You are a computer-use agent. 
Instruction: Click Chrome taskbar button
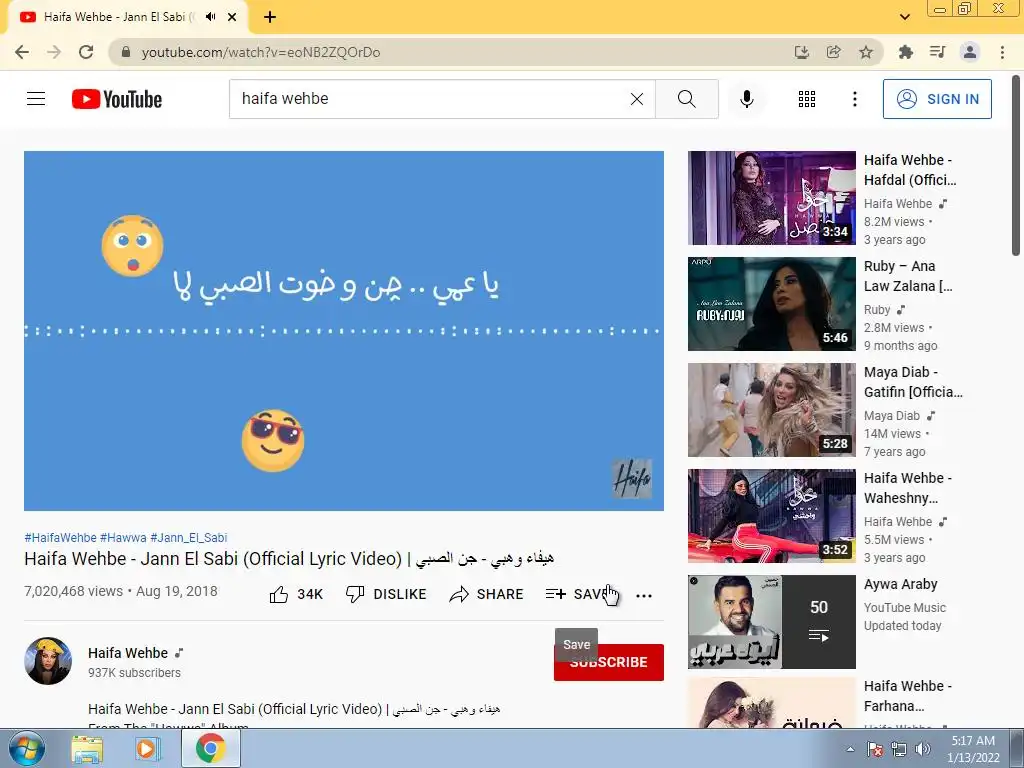point(210,748)
